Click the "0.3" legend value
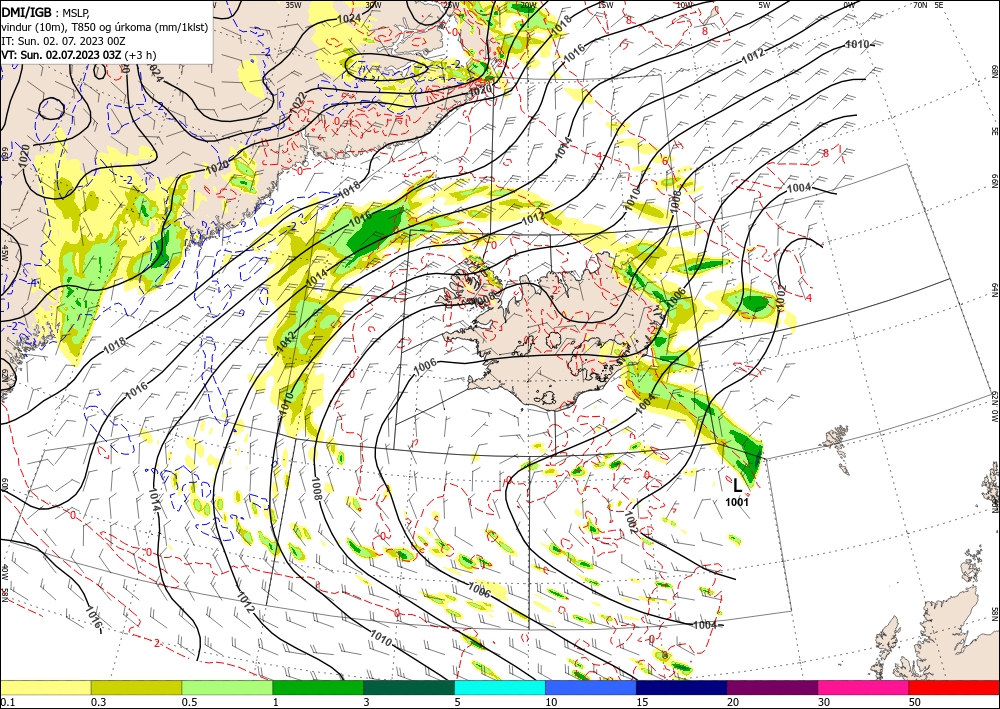 pos(98,702)
